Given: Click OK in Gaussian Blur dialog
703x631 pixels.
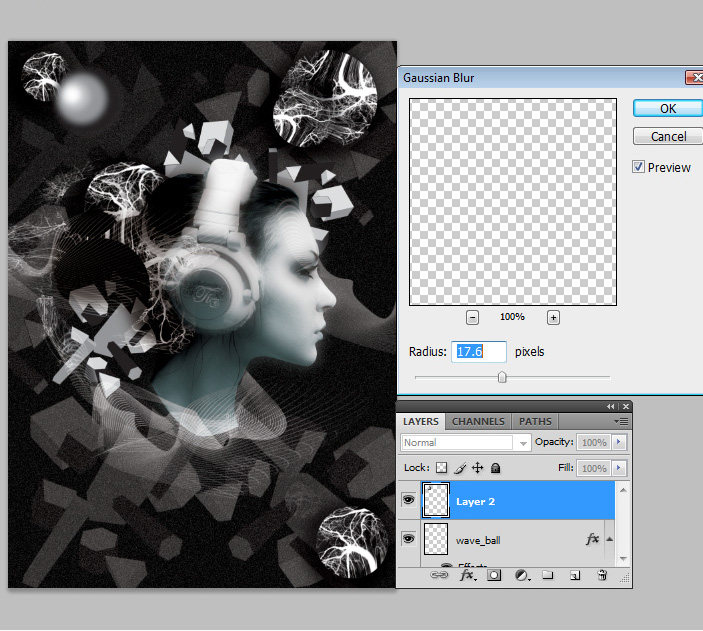Looking at the screenshot, I should pos(667,109).
